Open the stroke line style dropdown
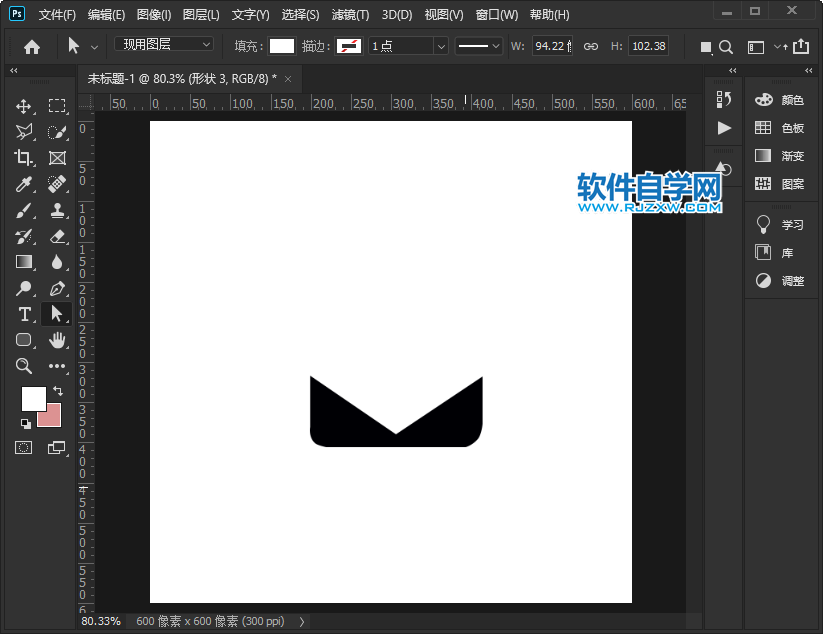 point(479,46)
